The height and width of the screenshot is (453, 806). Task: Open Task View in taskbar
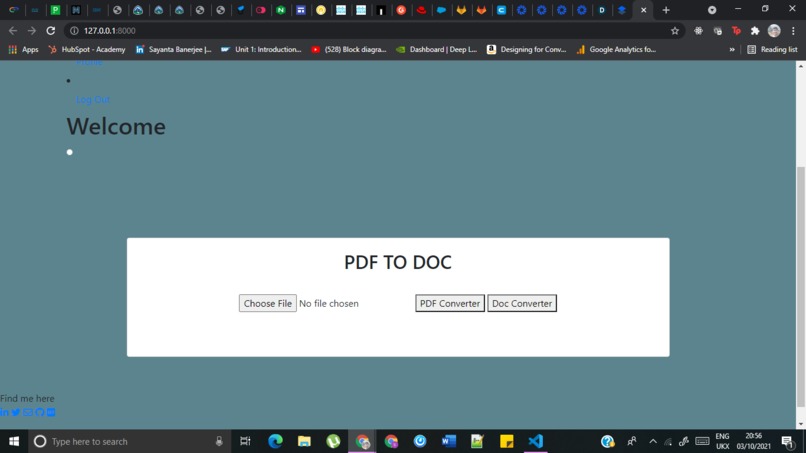[x=245, y=441]
